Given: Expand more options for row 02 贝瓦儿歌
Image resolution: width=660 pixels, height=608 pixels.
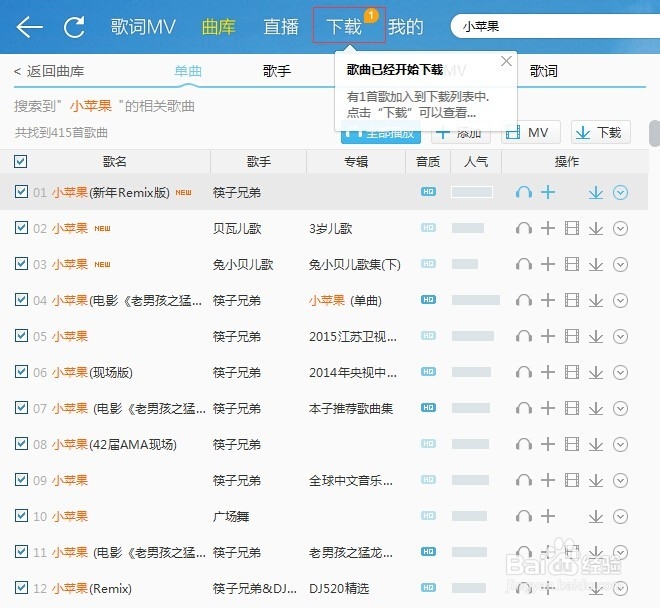Looking at the screenshot, I should (620, 229).
